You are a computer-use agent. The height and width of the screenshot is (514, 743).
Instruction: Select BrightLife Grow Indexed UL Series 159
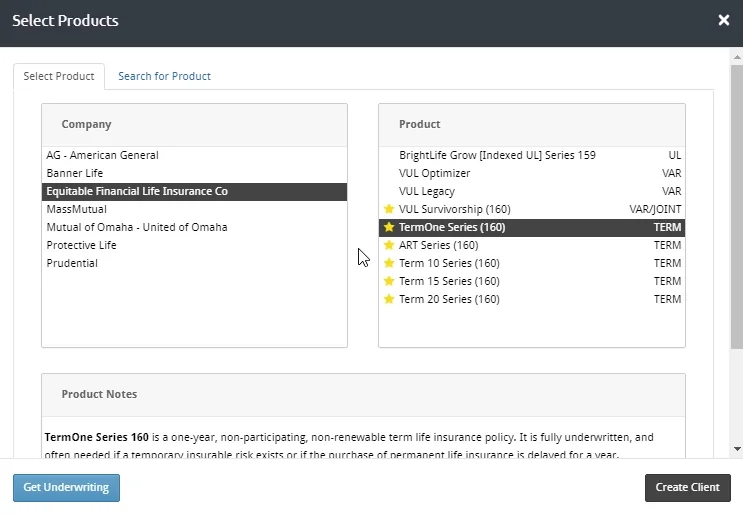click(x=532, y=155)
